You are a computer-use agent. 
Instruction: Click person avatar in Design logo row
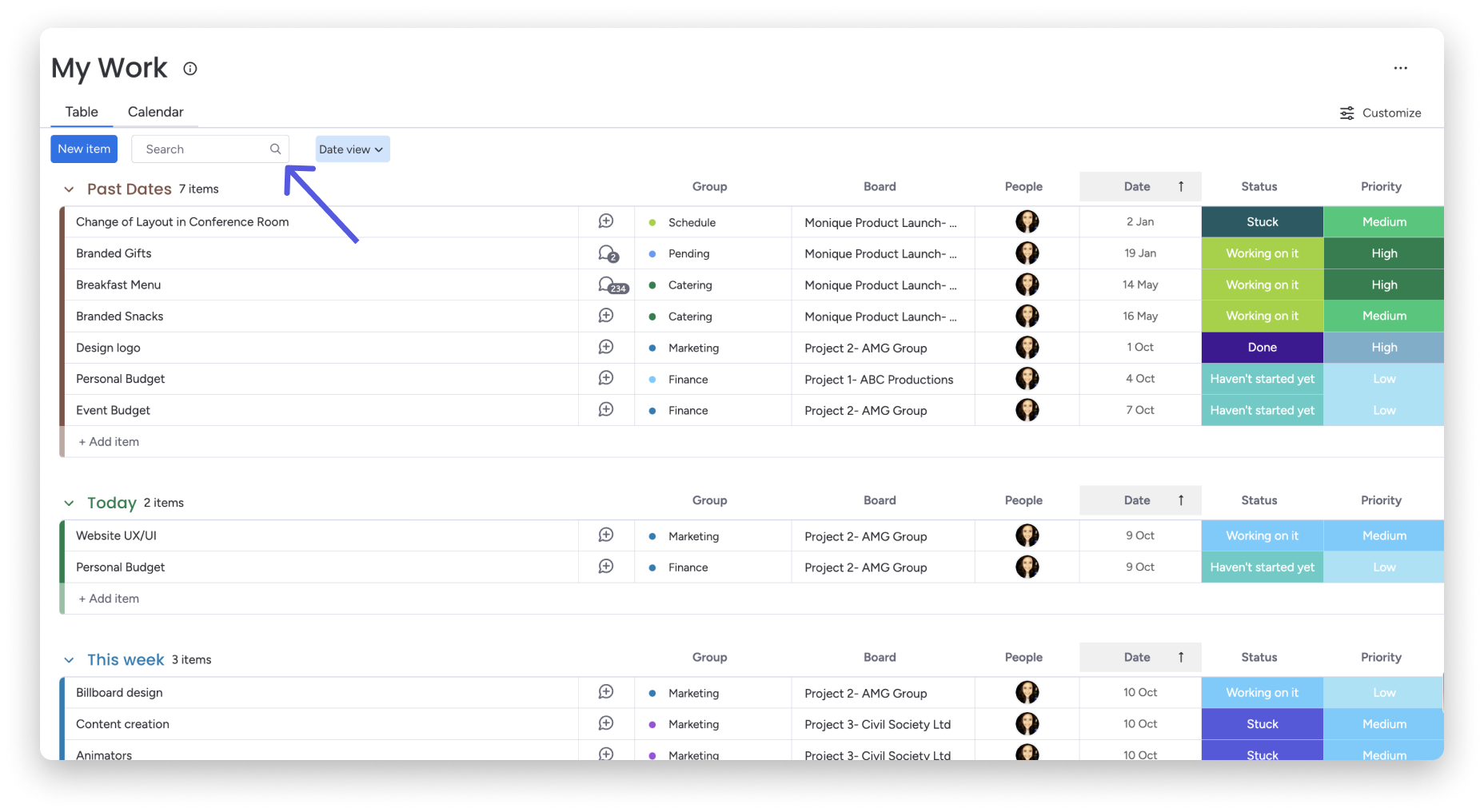coord(1027,348)
